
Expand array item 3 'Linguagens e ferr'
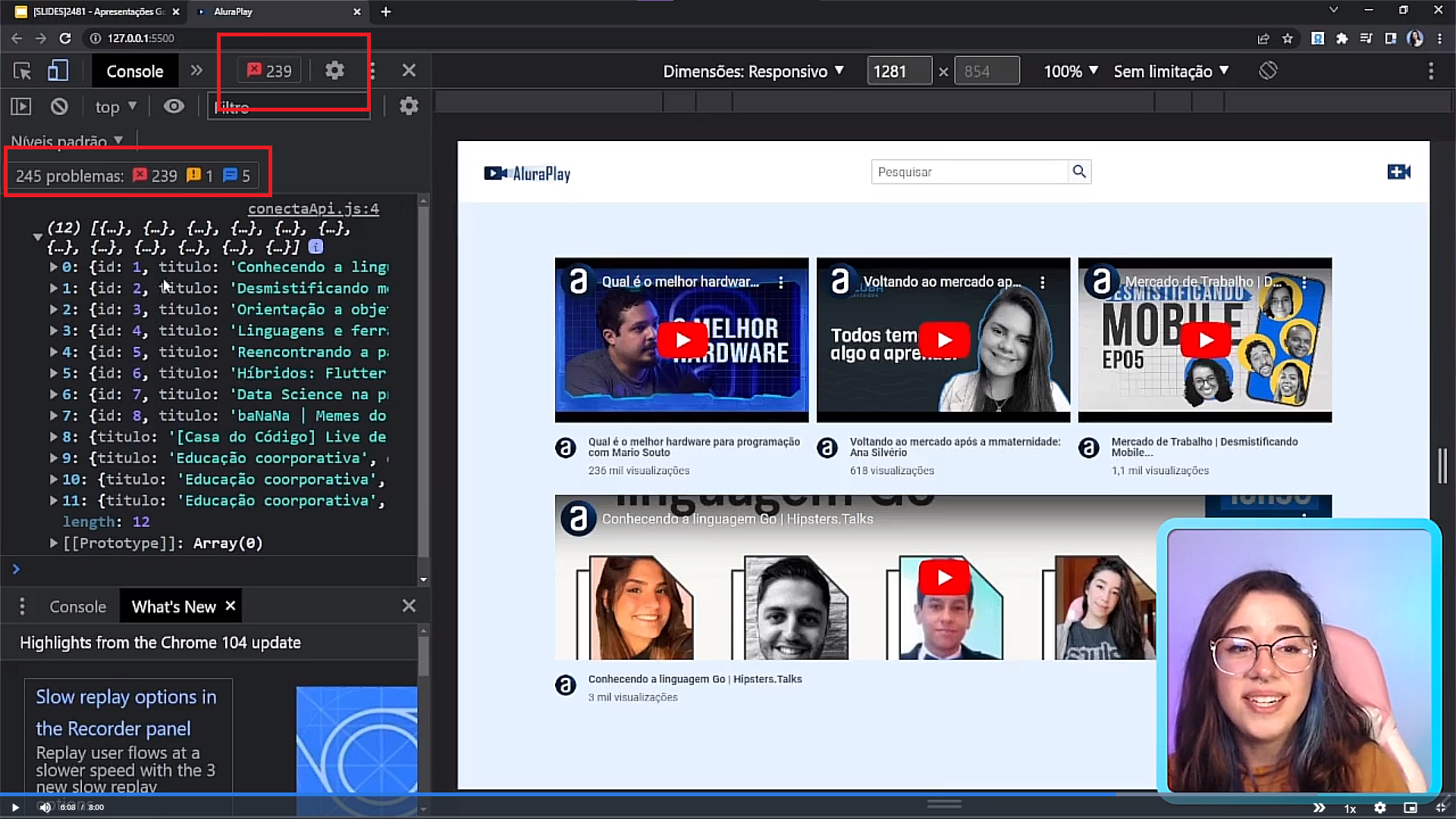point(53,331)
